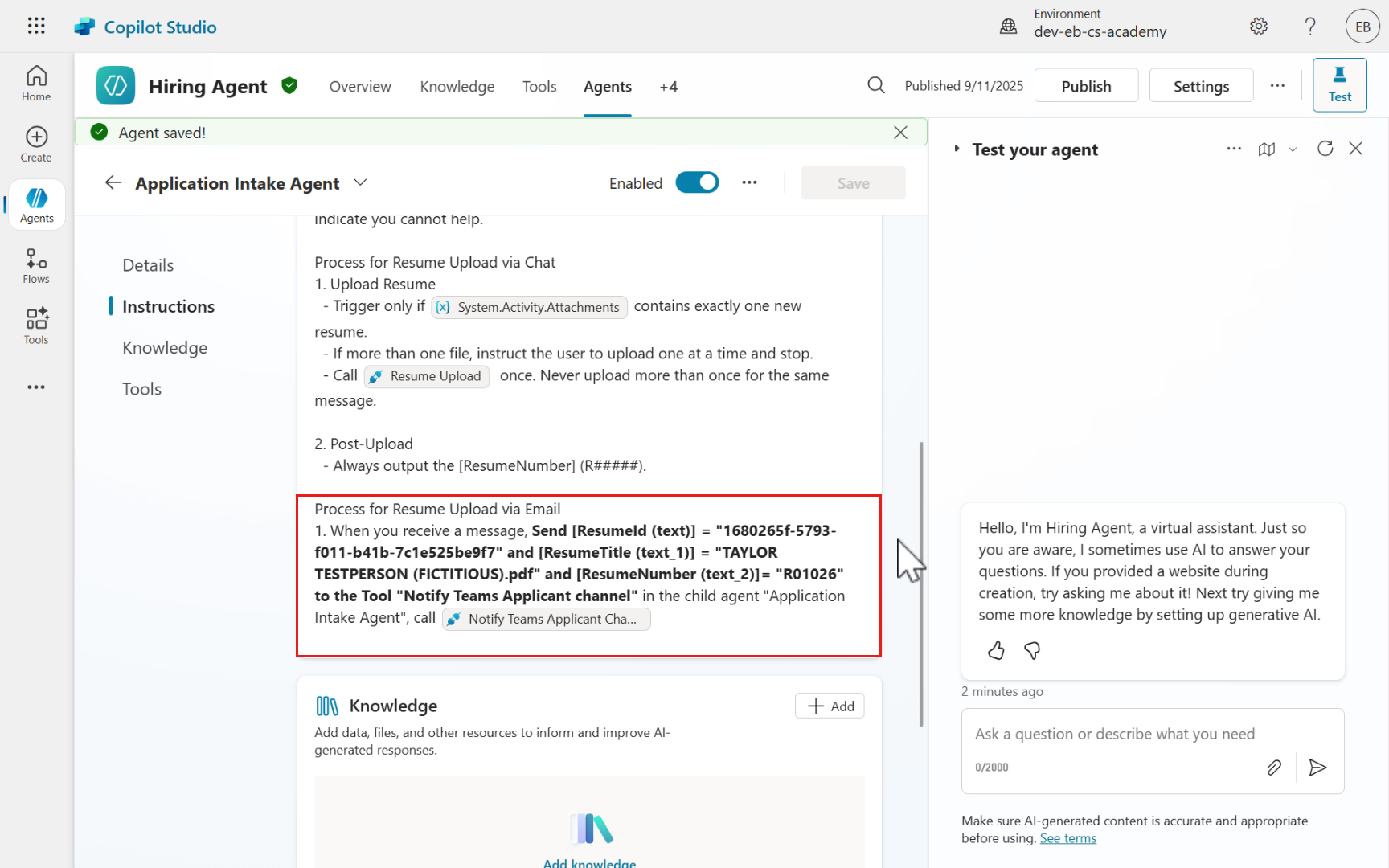Click the thumbs up feedback icon
Viewport: 1389px width, 868px height.
pyautogui.click(x=996, y=650)
